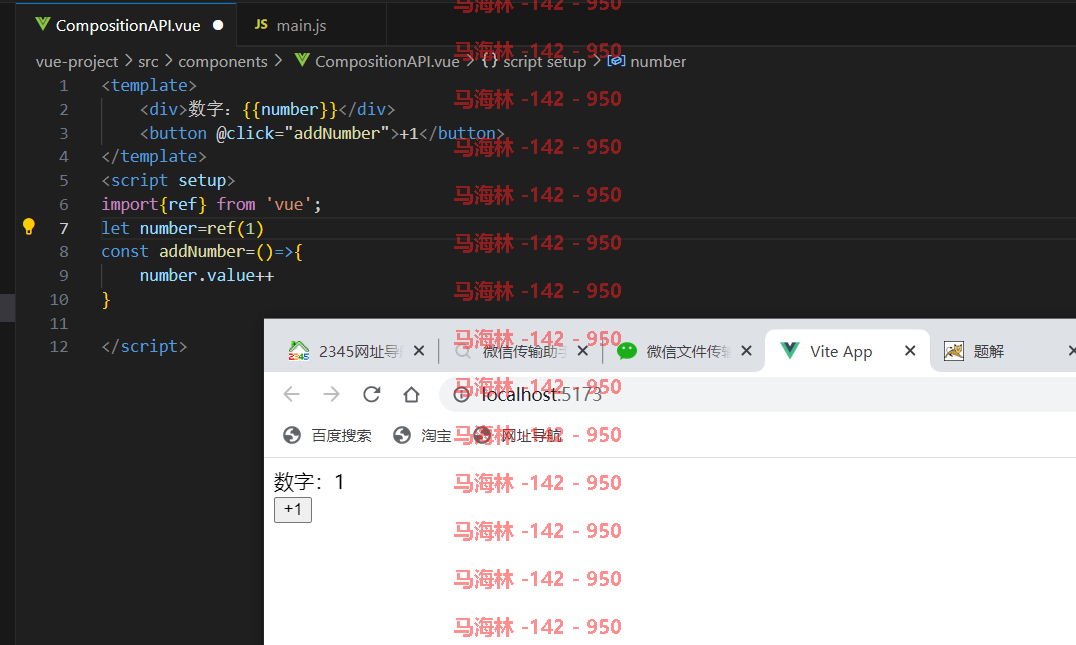The image size is (1076, 645).
Task: Place cursor on 'let number=ref(1)' line
Action: click(183, 228)
